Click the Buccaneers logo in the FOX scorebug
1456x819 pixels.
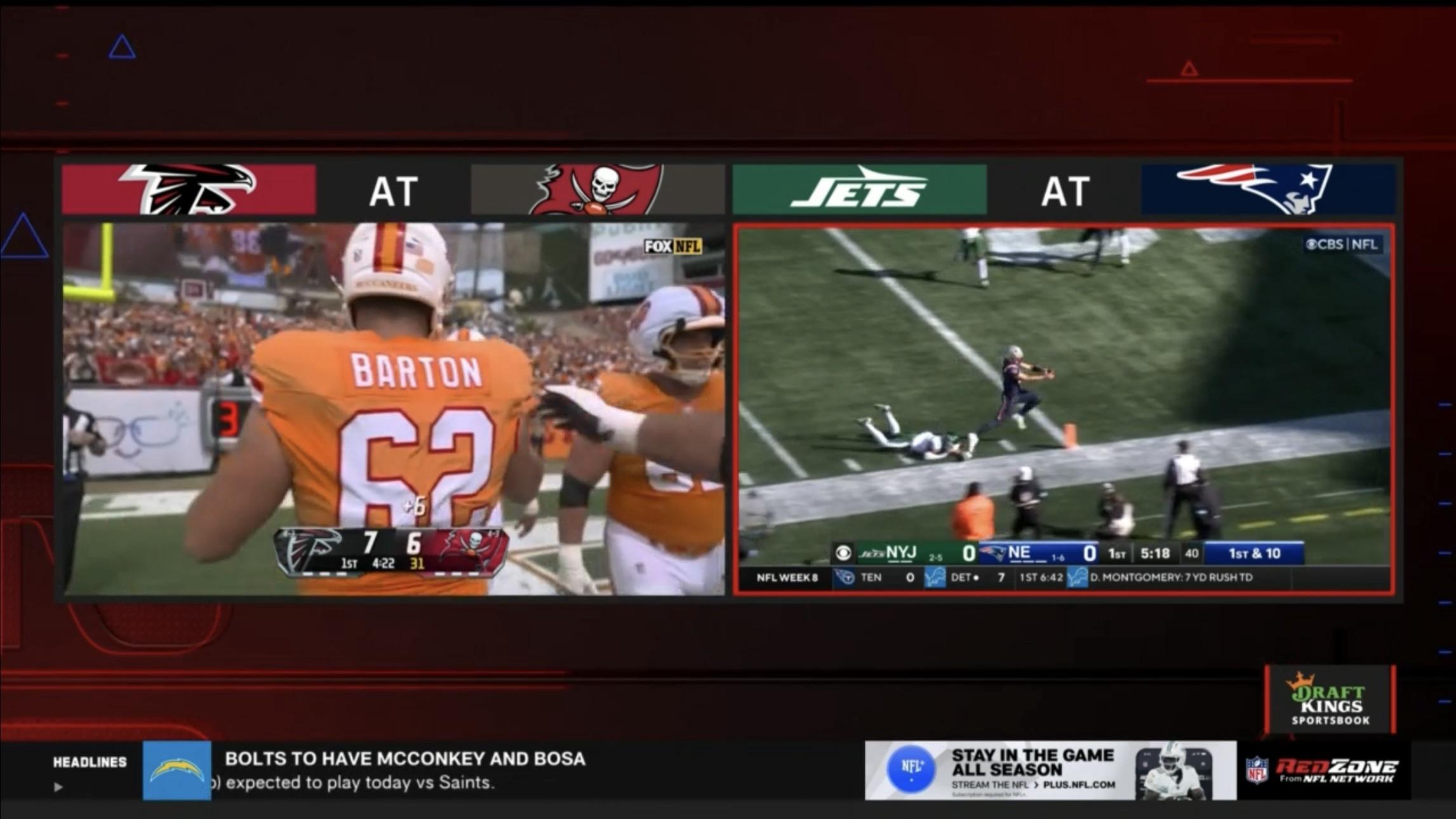point(472,549)
